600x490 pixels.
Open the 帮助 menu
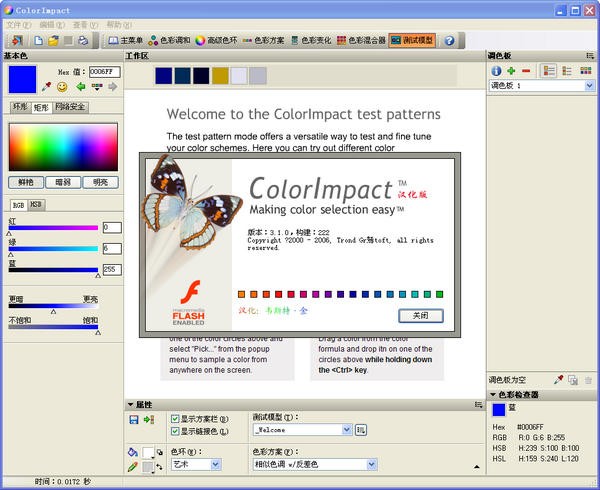click(x=119, y=25)
